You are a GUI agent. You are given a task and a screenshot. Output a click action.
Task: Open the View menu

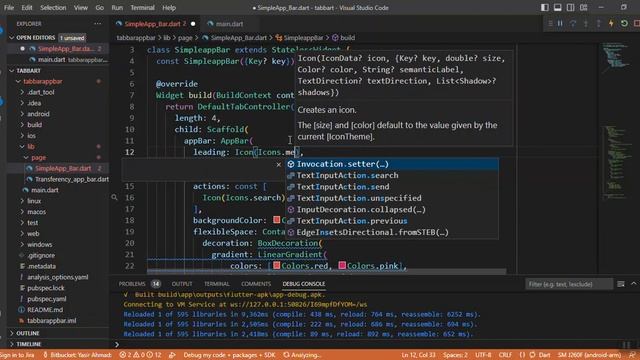tap(80, 7)
